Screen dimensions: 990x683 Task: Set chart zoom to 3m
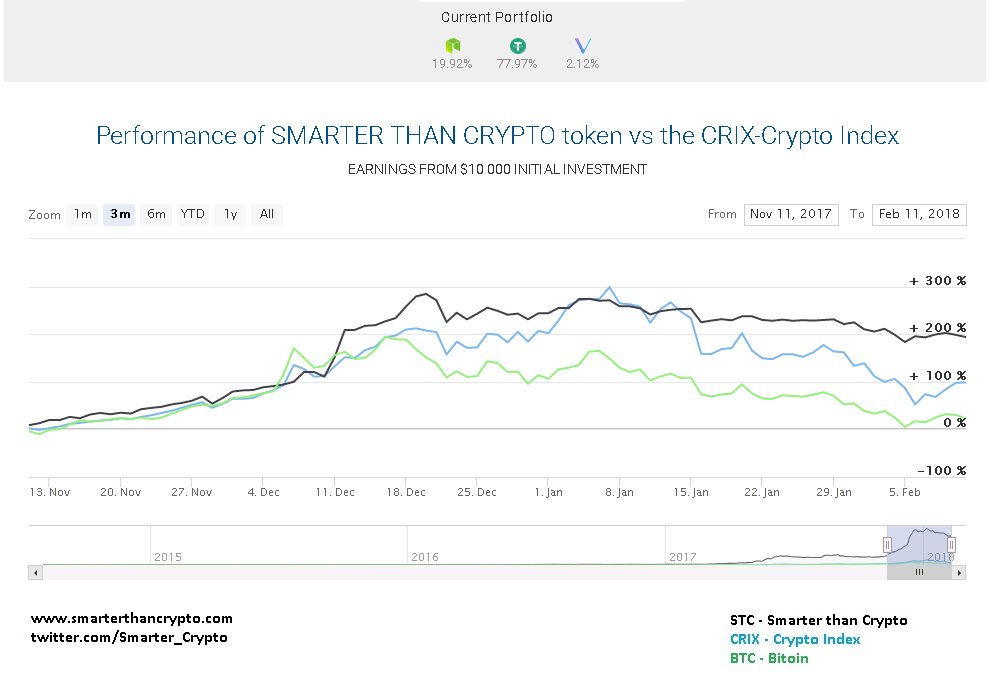pos(119,215)
